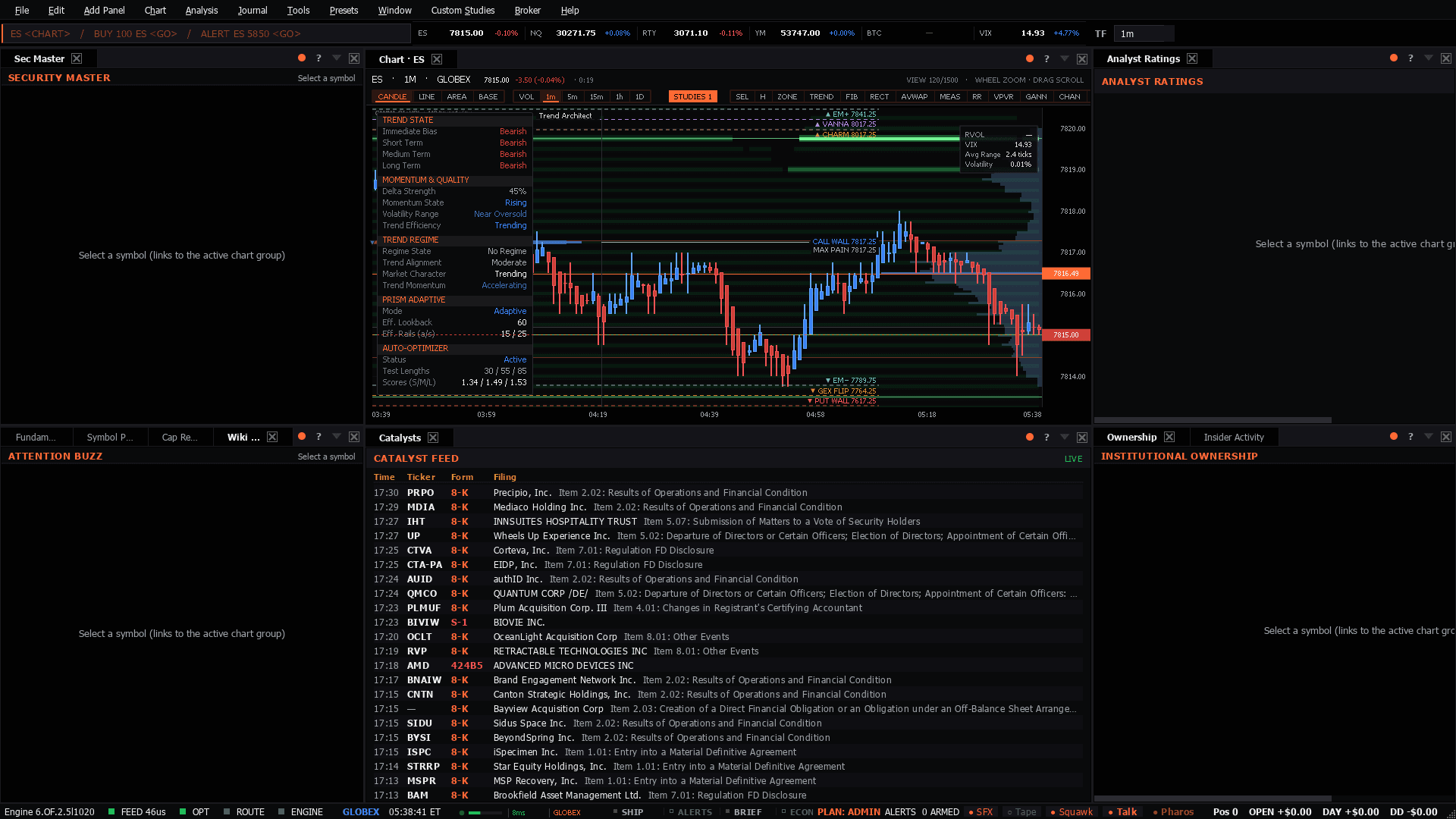
Task: Open help icon in Wiki panel group
Action: 318,436
